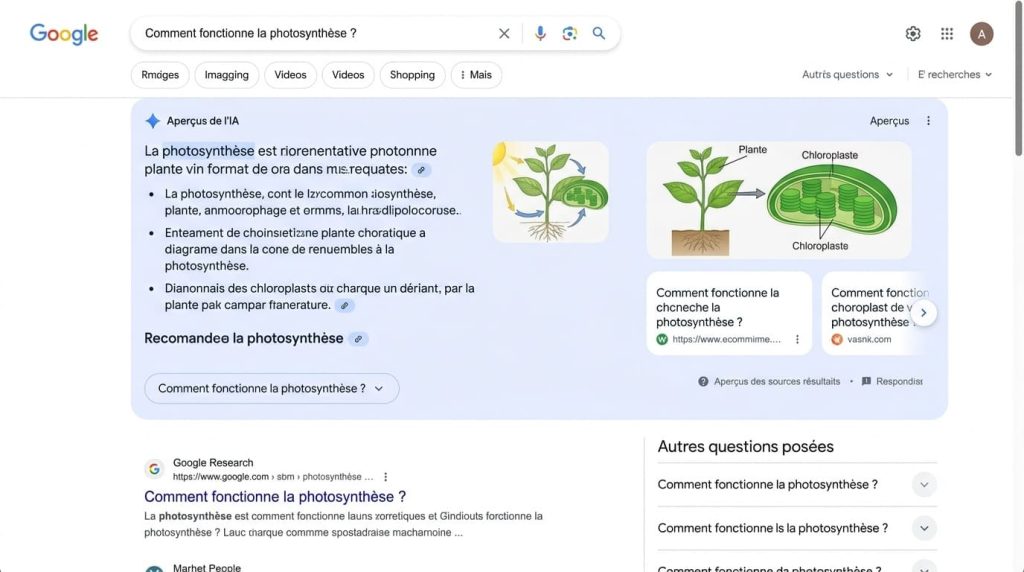This screenshot has width=1024, height=572.
Task: Start voice search with the microphone icon
Action: [540, 33]
